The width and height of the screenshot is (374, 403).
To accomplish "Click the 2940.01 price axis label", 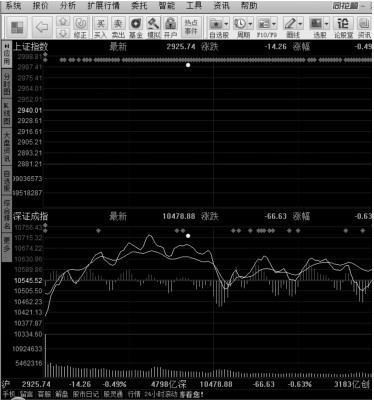I will tap(30, 110).
